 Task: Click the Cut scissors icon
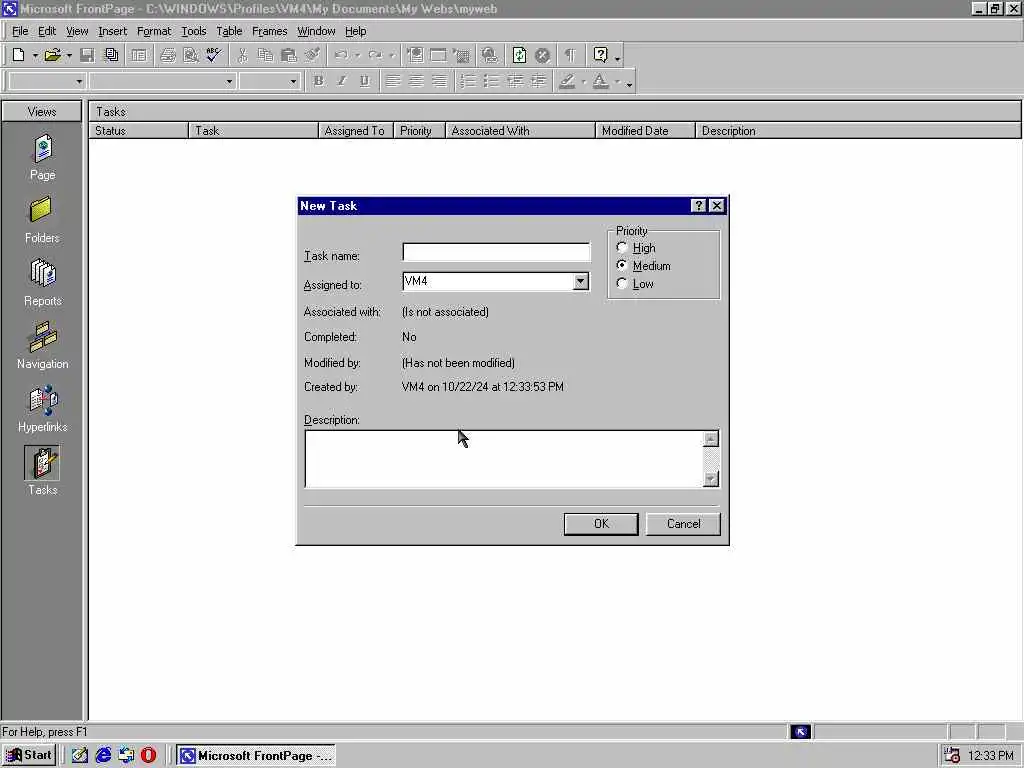(x=242, y=56)
